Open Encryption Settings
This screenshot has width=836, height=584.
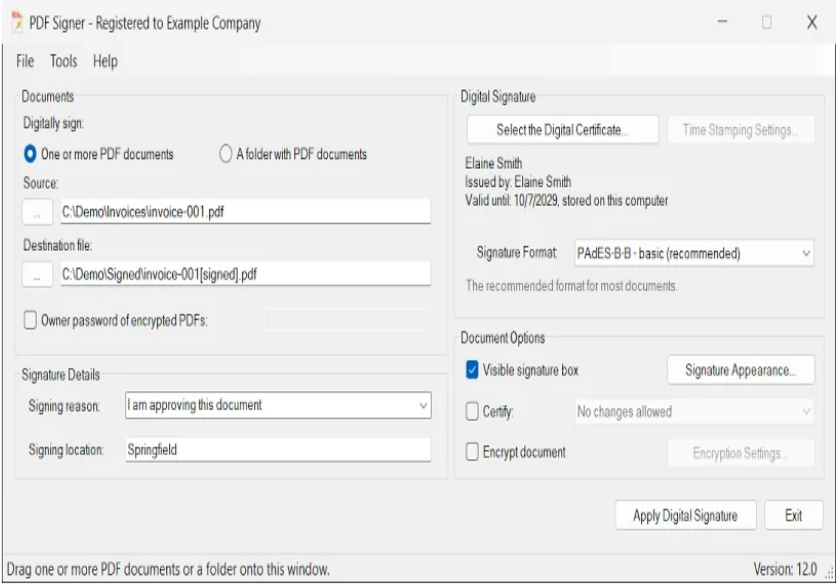[x=741, y=453]
